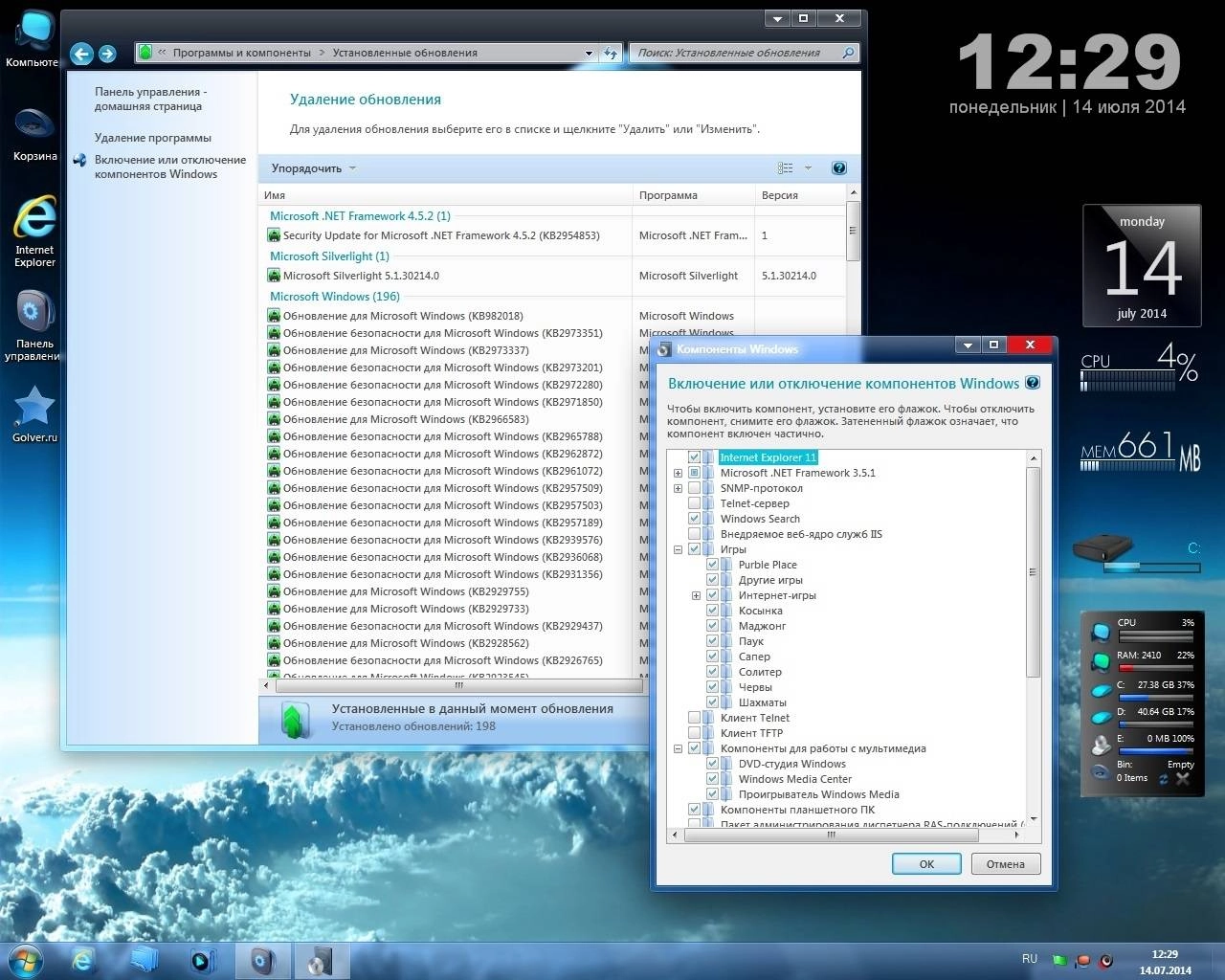
Task: Click OK in Windows Components dialog
Action: click(926, 863)
